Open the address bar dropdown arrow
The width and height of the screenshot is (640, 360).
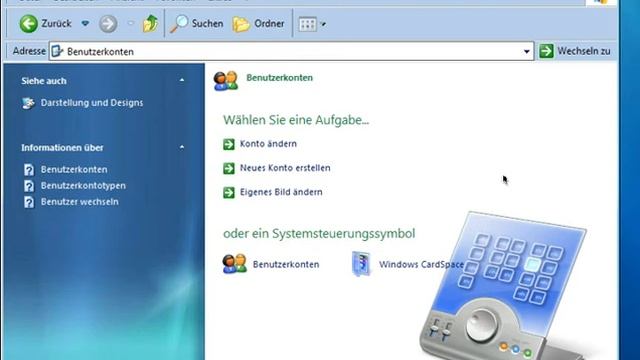click(526, 51)
